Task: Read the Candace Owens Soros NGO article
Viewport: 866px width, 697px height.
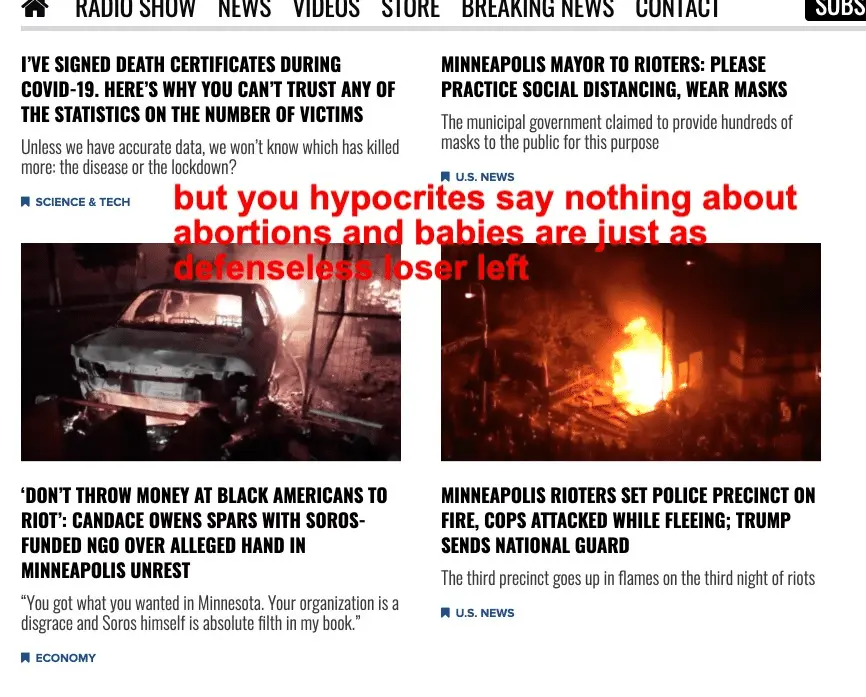Action: pos(204,532)
